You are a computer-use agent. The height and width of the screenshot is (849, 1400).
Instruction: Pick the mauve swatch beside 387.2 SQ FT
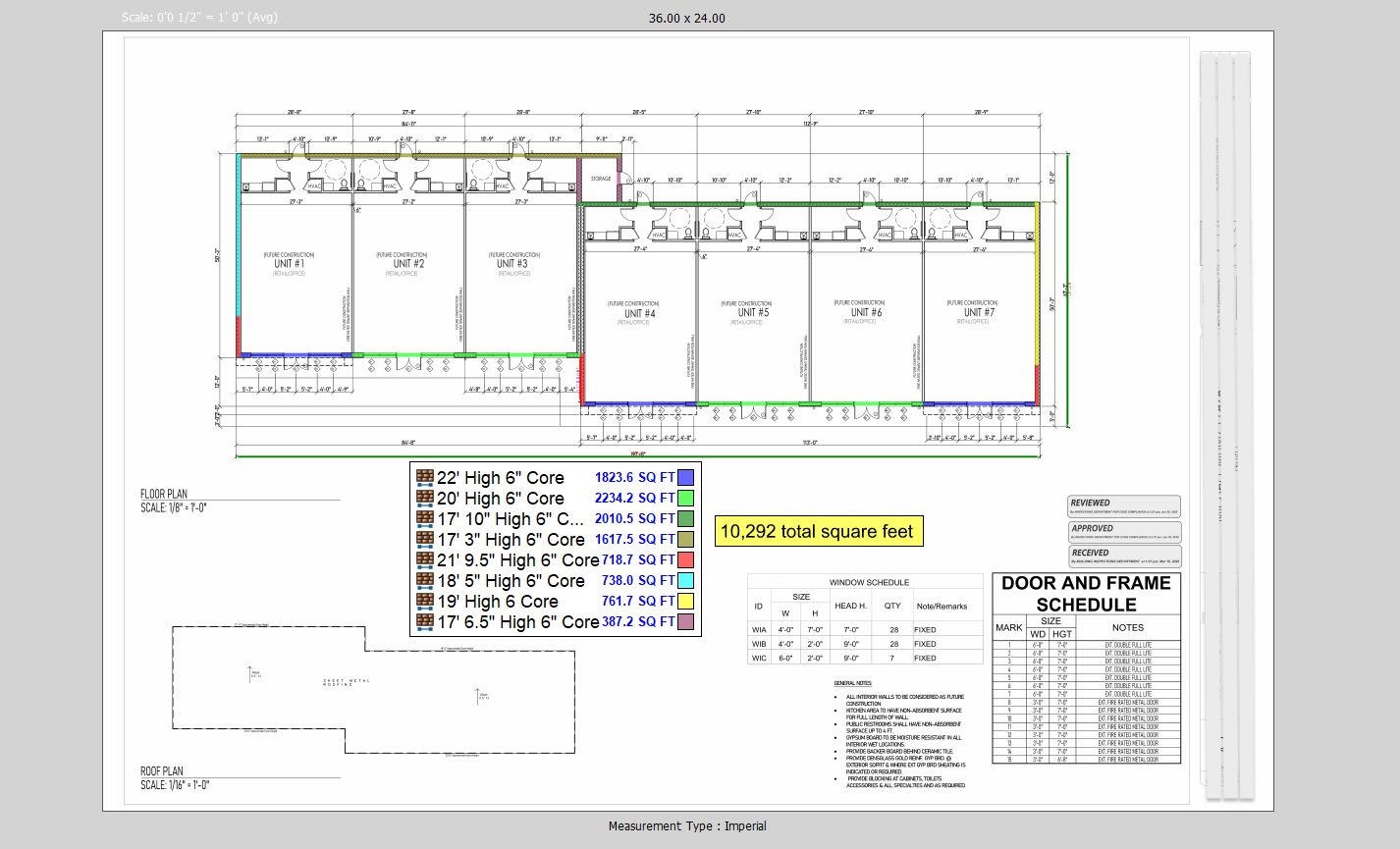point(686,621)
